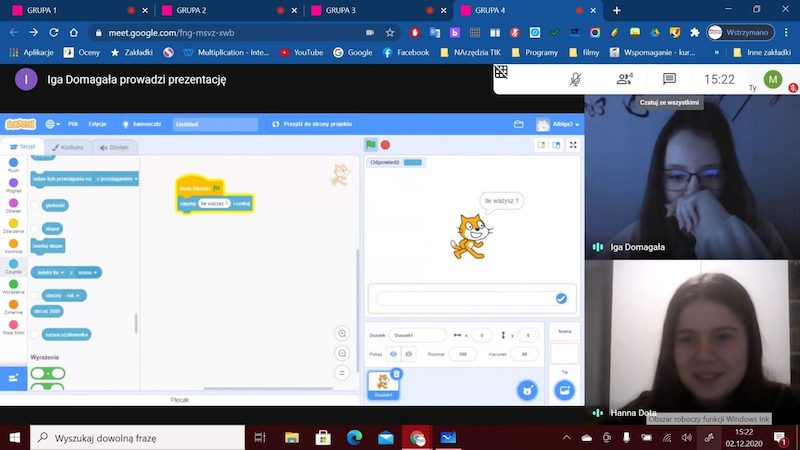
Task: Open drag mode dropdown 'z przeciąganiem'
Action: coord(117,179)
